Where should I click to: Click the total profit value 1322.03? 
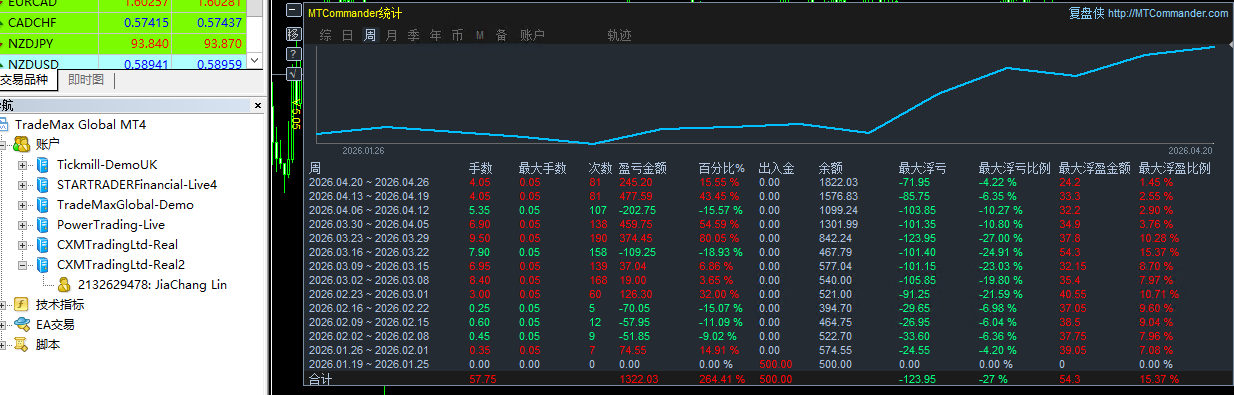tap(638, 380)
